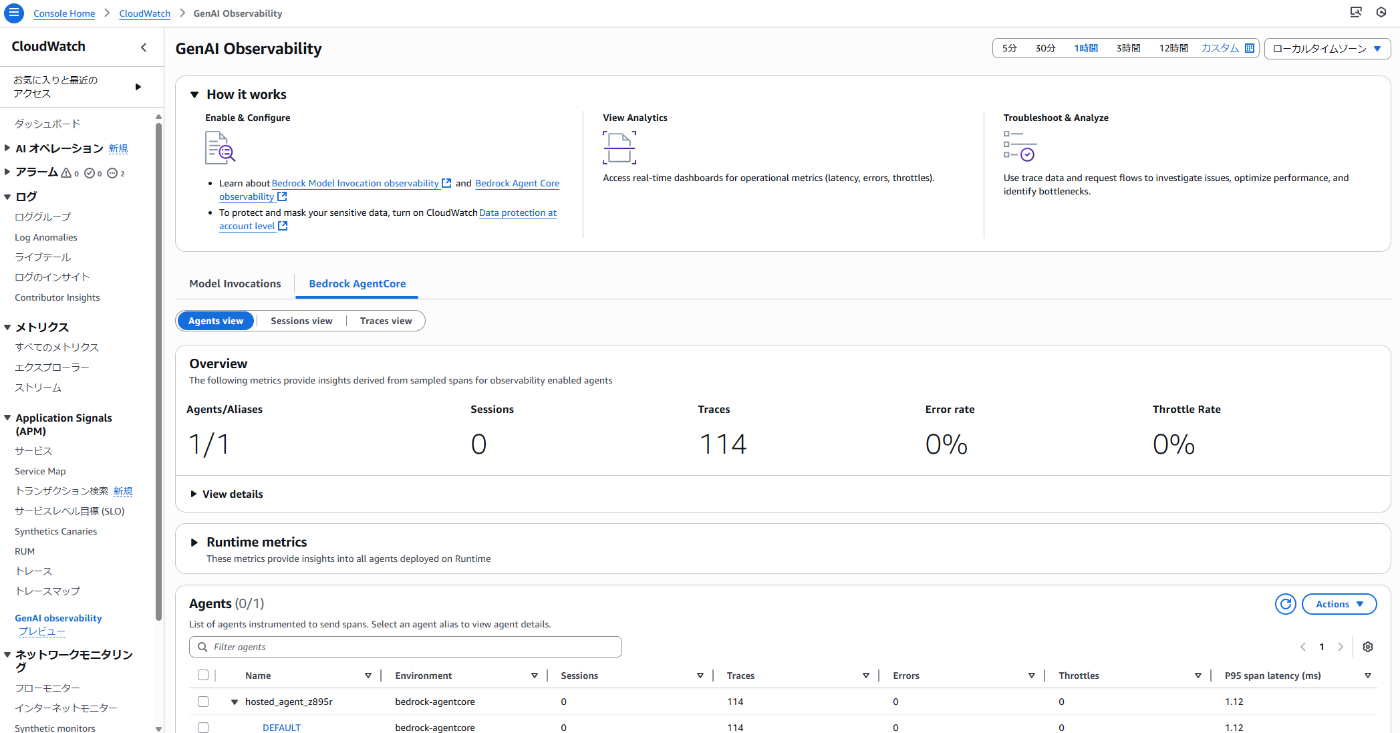
Task: Open Contributor Insights in the sidebar
Action: pos(57,297)
